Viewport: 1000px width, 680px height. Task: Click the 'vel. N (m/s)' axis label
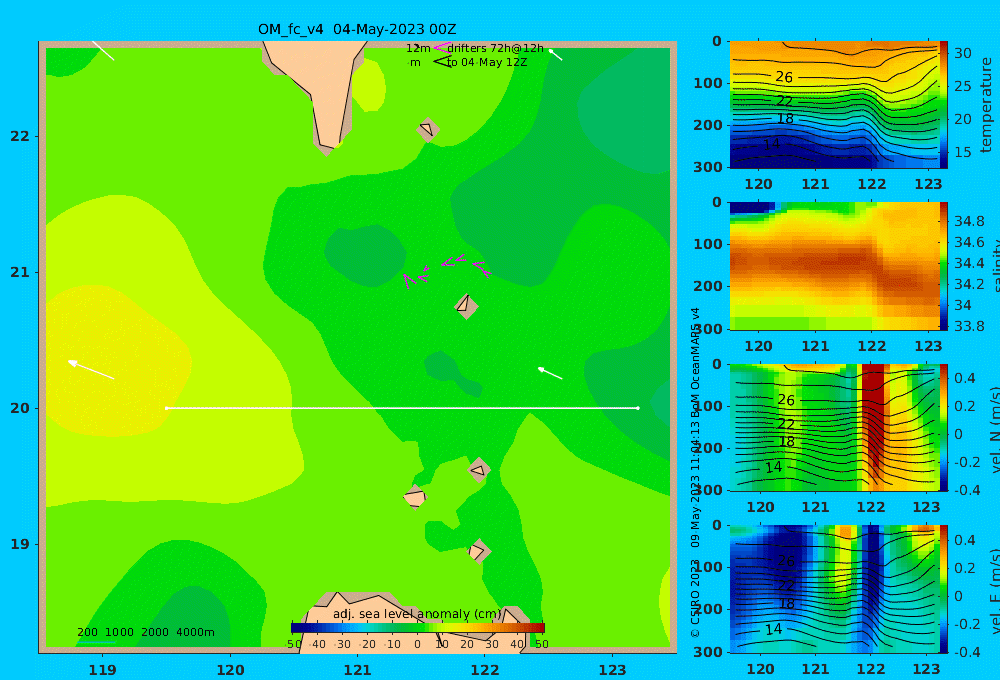995,429
